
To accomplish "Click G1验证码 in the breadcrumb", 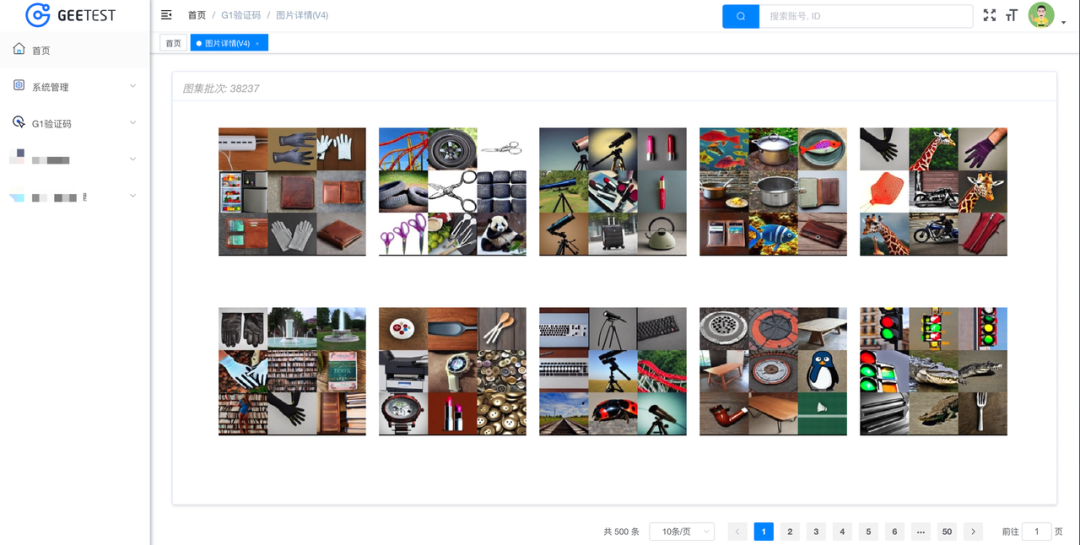I will click(241, 15).
